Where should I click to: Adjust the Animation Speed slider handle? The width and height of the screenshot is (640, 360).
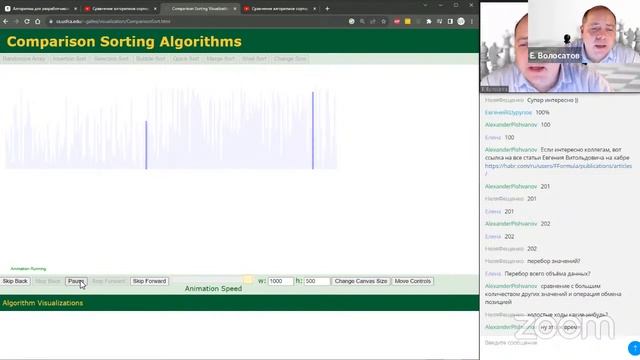click(247, 280)
